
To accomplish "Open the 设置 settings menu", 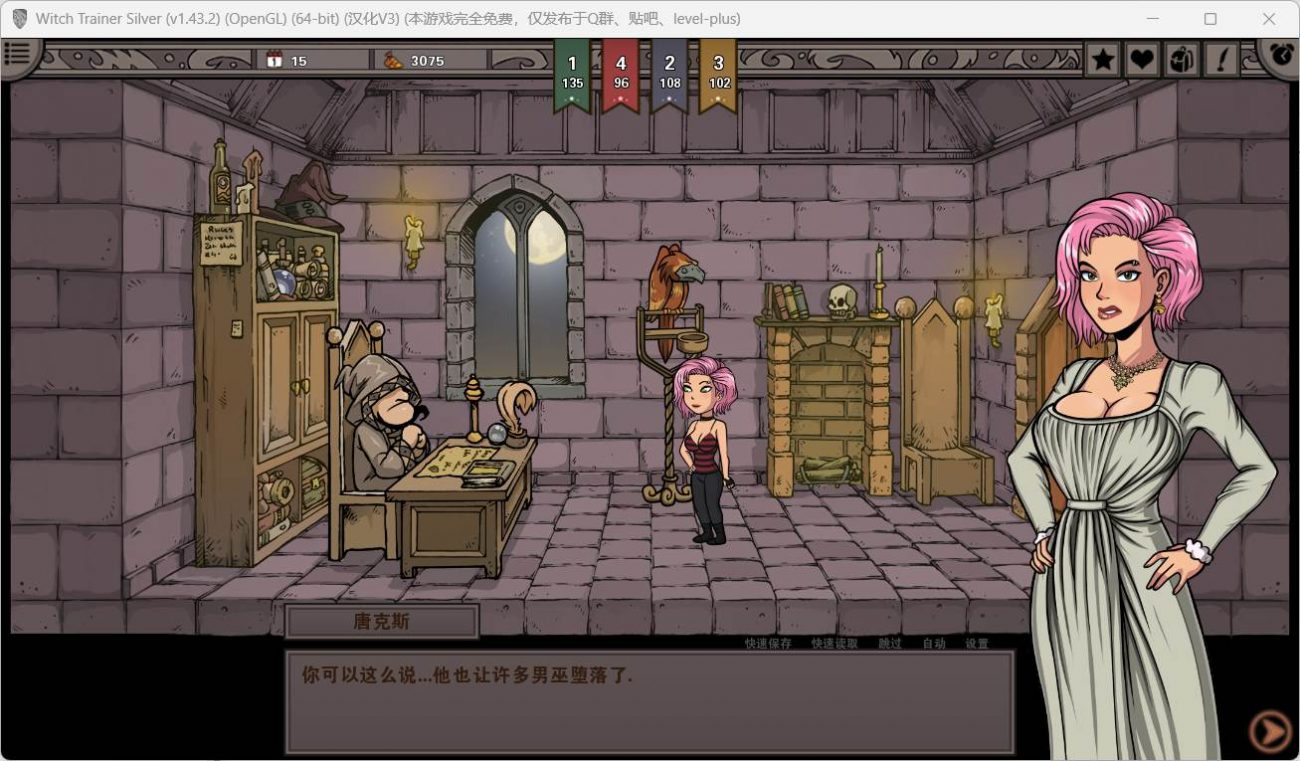I will [x=977, y=644].
